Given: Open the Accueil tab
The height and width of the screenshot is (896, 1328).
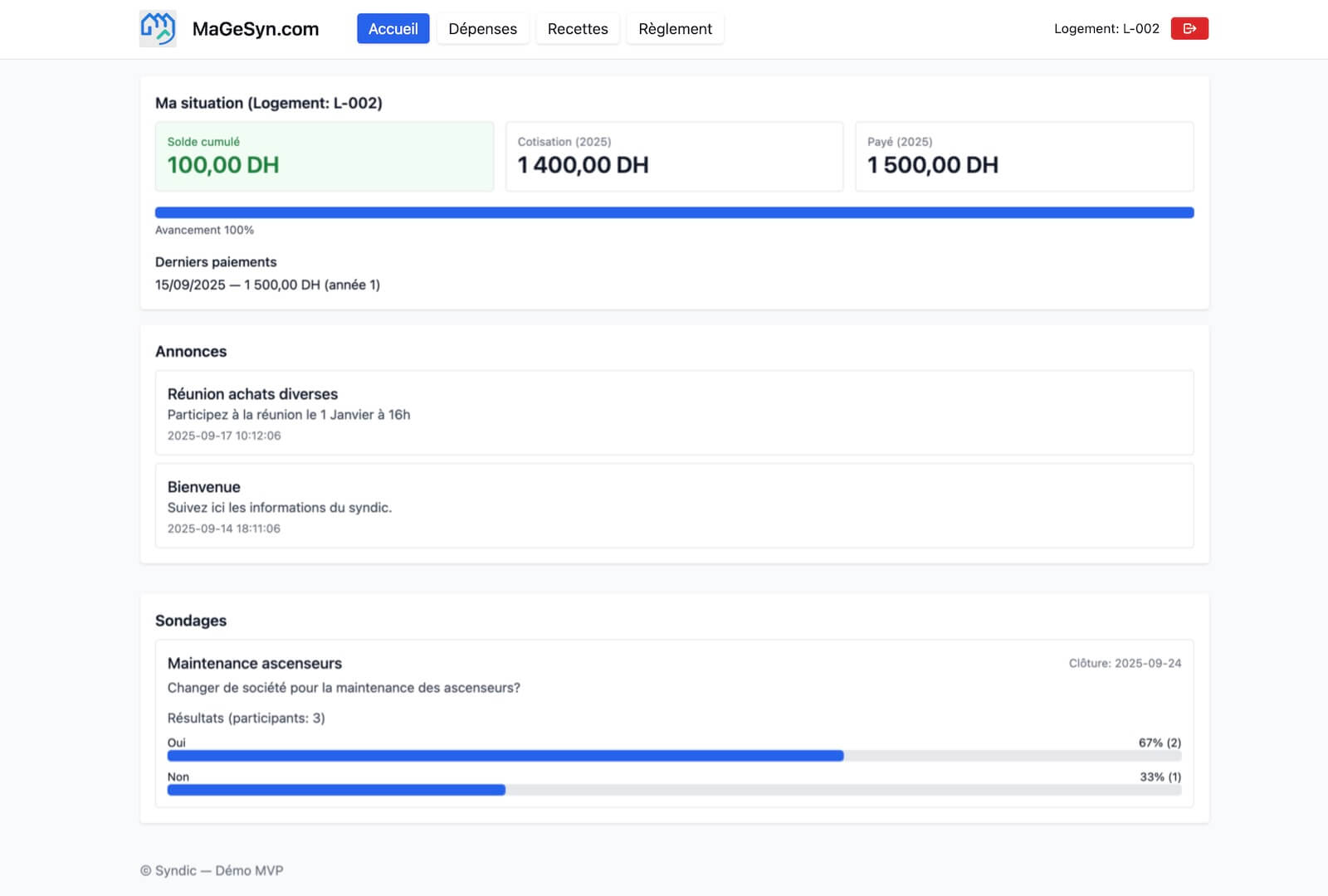Looking at the screenshot, I should tap(393, 28).
